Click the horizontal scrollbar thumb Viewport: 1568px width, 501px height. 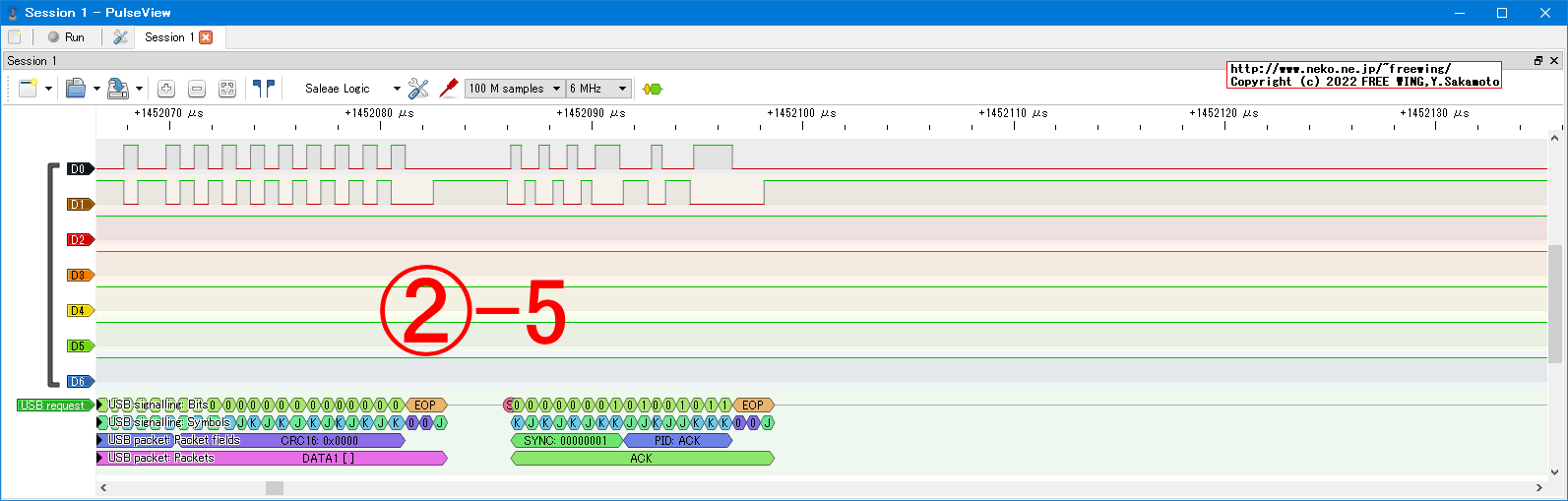click(x=275, y=488)
